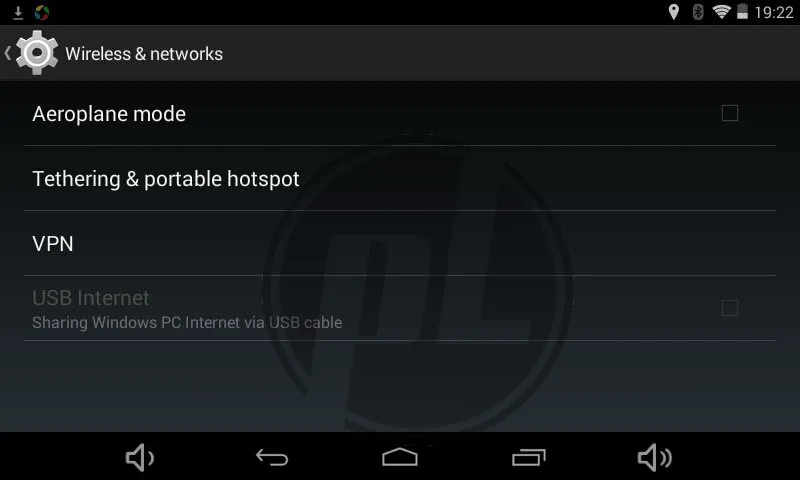Tap the Wi-Fi signal status icon
Viewport: 800px width, 480px height.
point(721,12)
